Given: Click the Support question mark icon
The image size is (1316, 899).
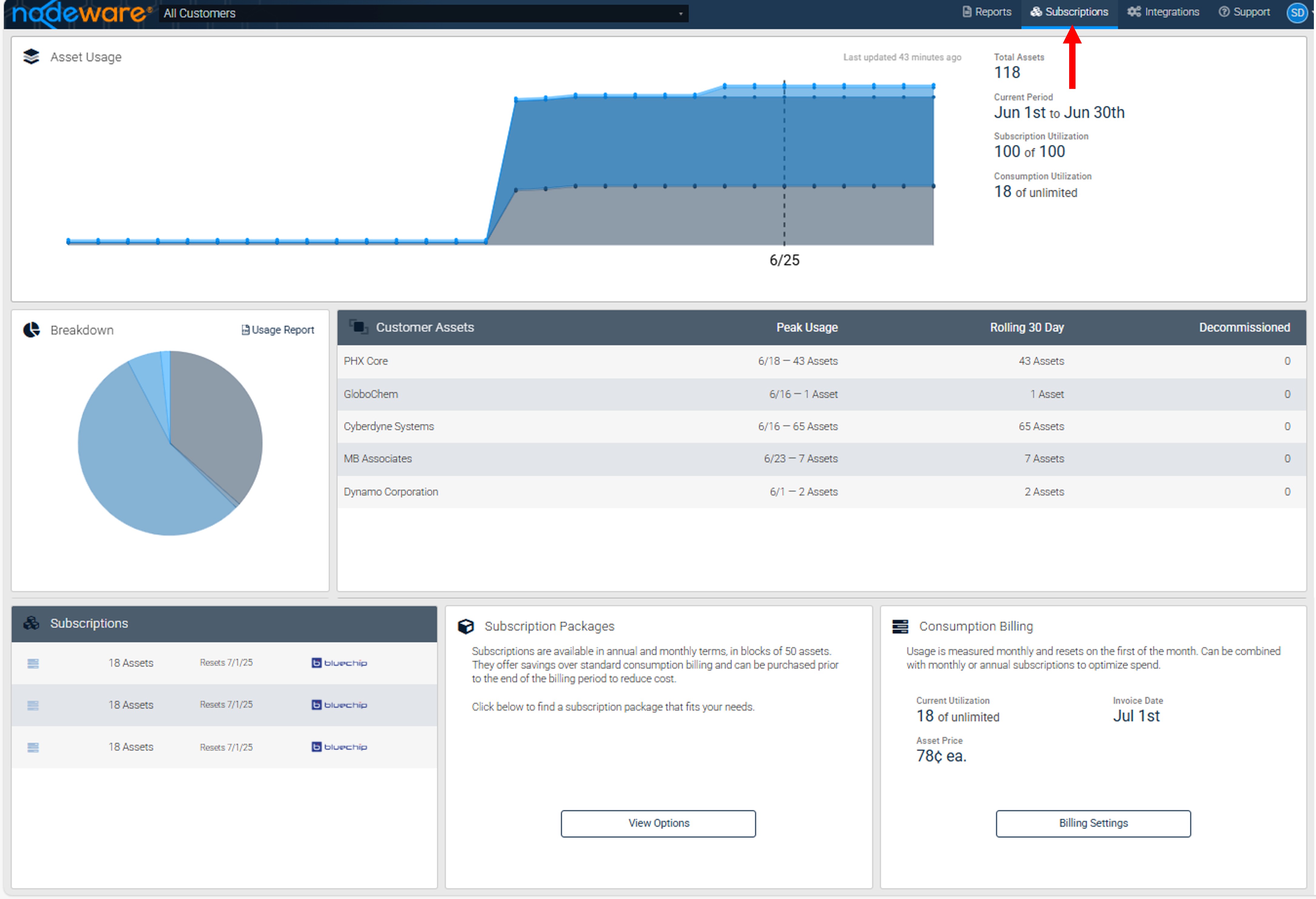Looking at the screenshot, I should coord(1224,12).
